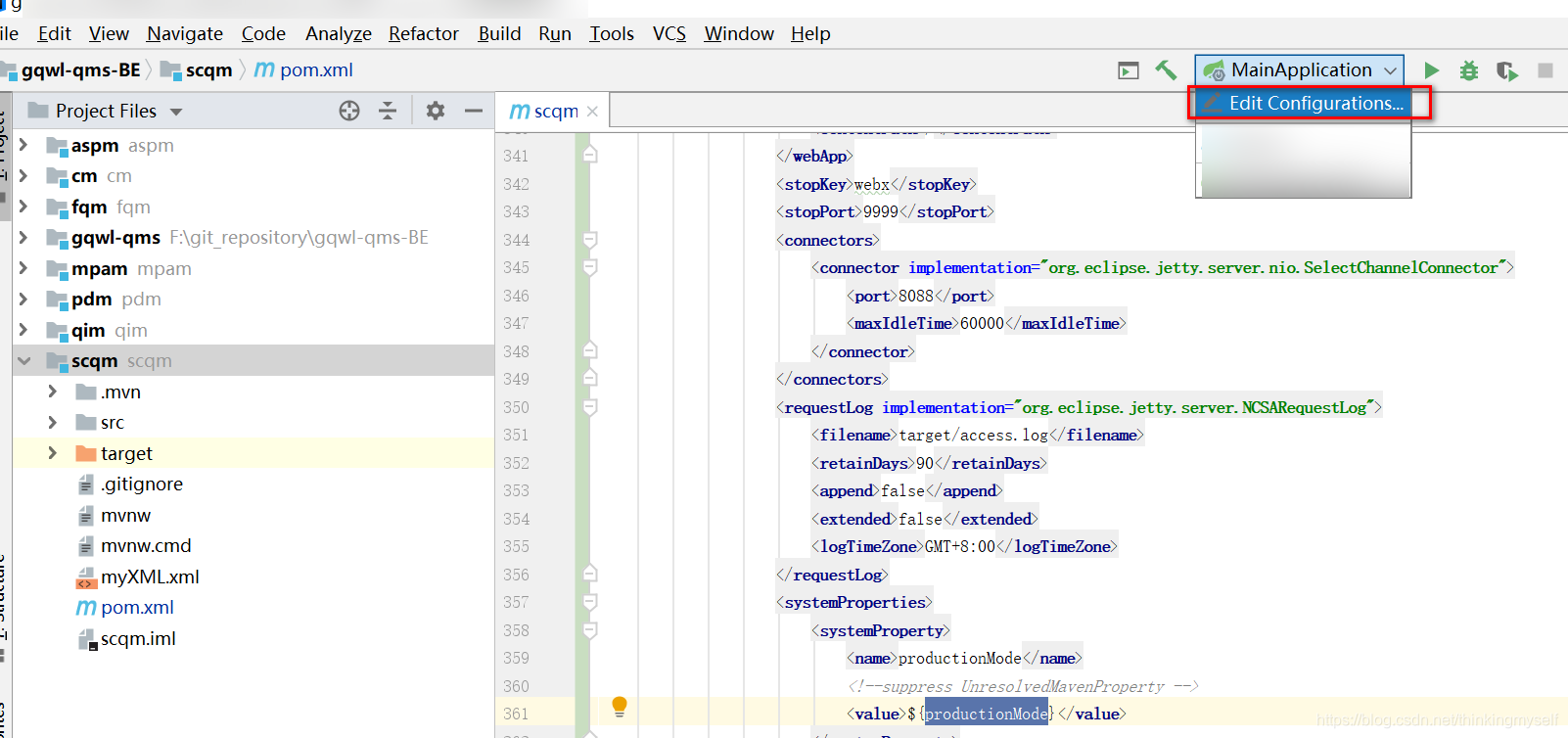The width and height of the screenshot is (1568, 738).
Task: Click the fold end marker at line 348
Action: (590, 350)
